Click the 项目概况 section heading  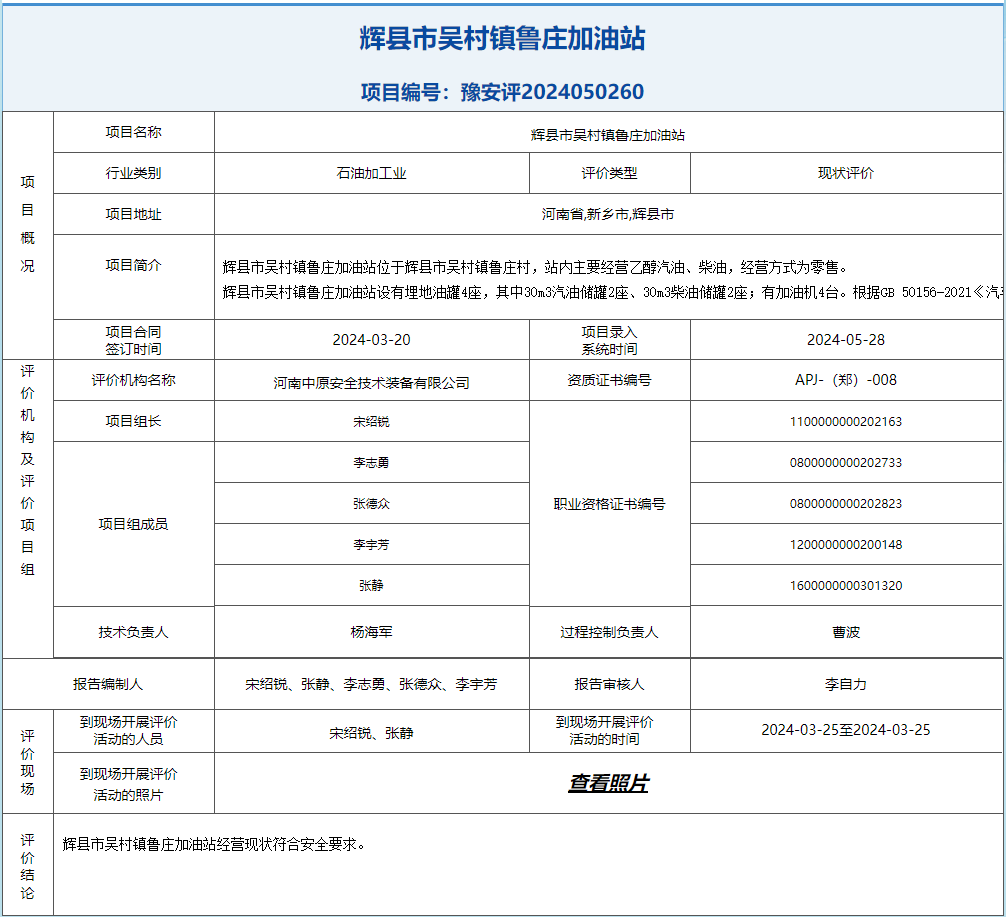28,224
